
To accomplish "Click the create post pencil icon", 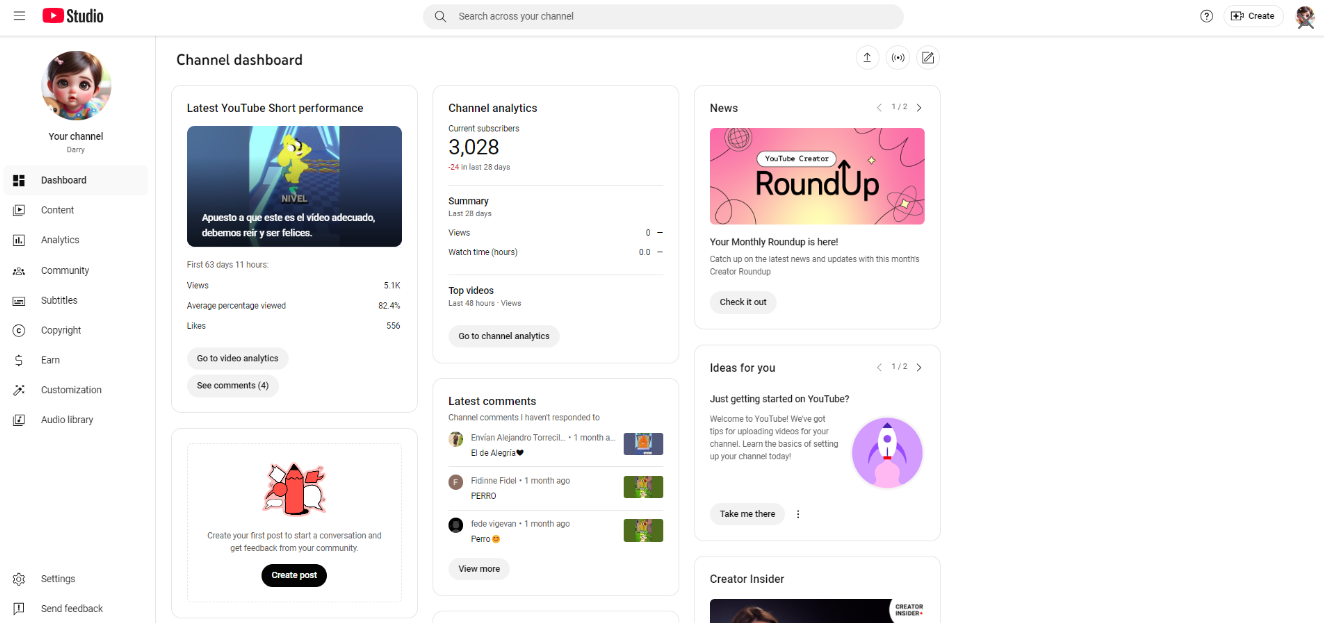I will (x=928, y=58).
